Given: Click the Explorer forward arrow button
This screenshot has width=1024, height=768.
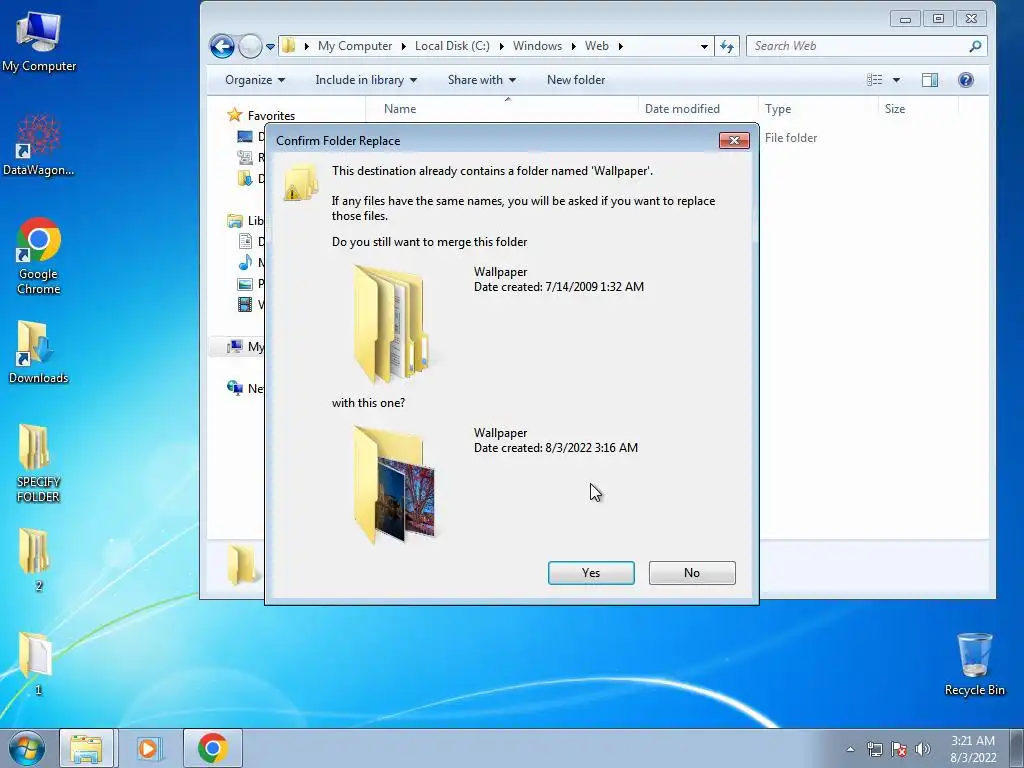Looking at the screenshot, I should click(x=249, y=46).
